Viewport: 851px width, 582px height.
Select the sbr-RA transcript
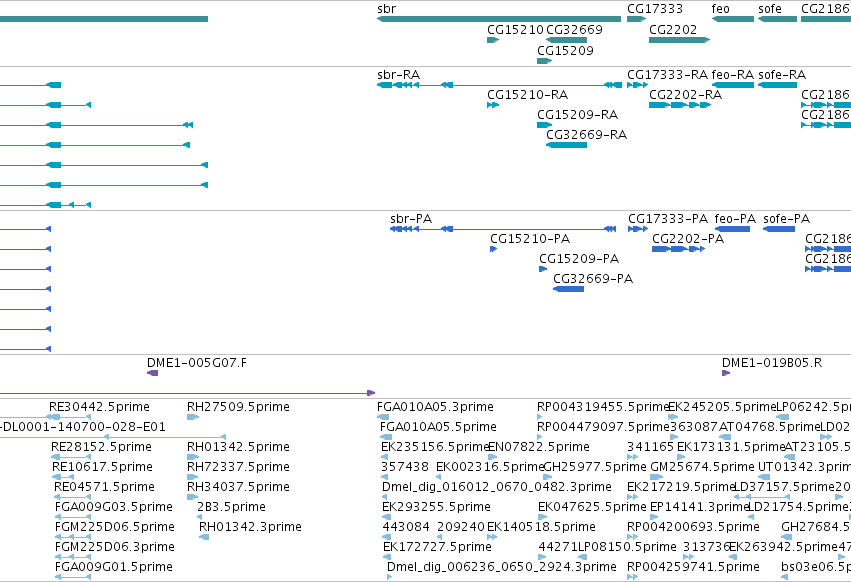click(x=499, y=85)
